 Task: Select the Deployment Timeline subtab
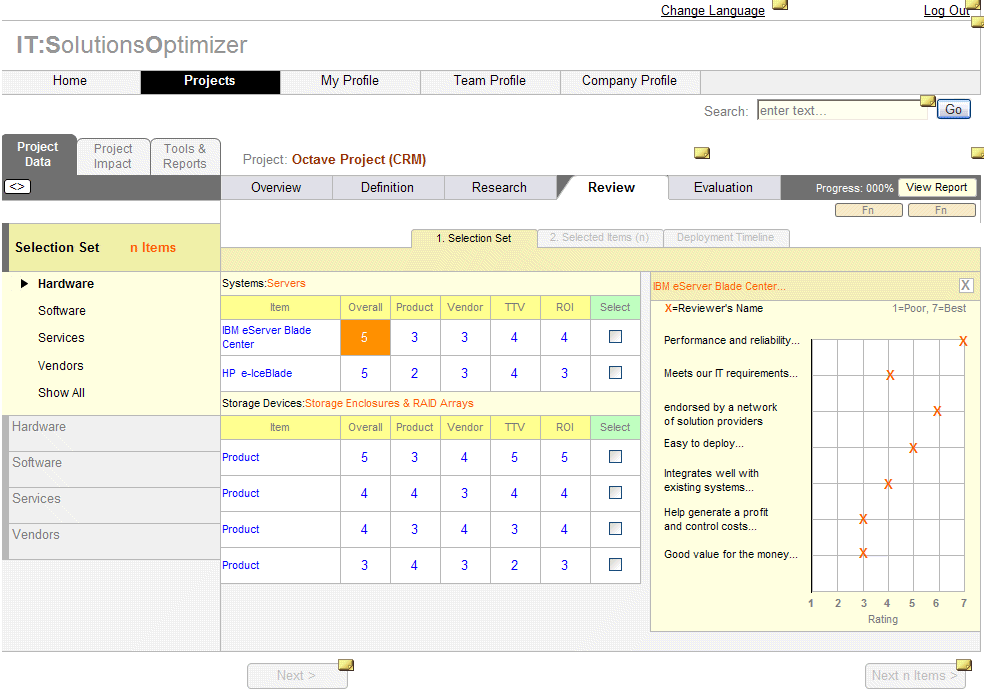(x=725, y=238)
